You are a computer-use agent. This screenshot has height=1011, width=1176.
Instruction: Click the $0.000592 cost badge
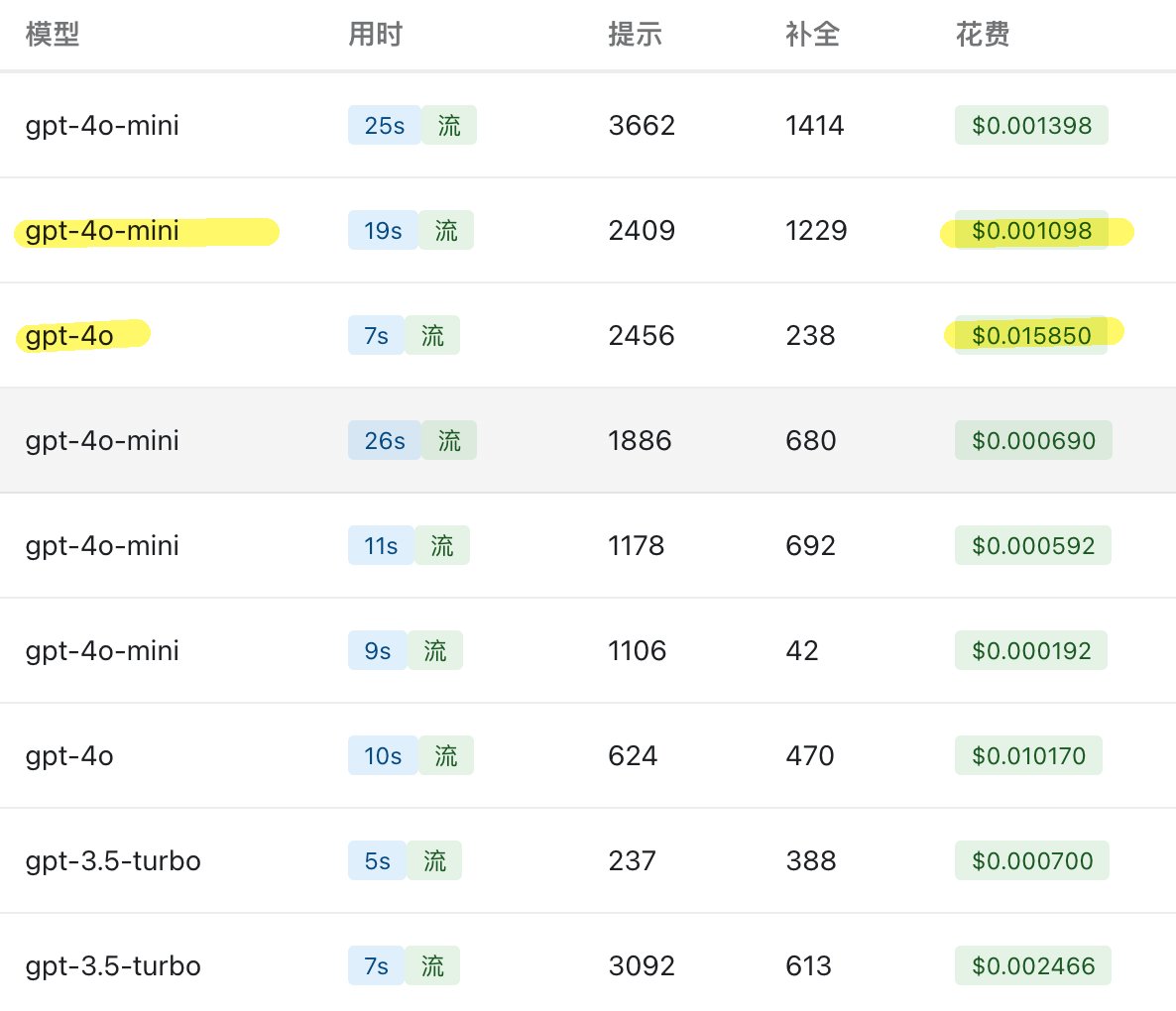click(x=1033, y=545)
